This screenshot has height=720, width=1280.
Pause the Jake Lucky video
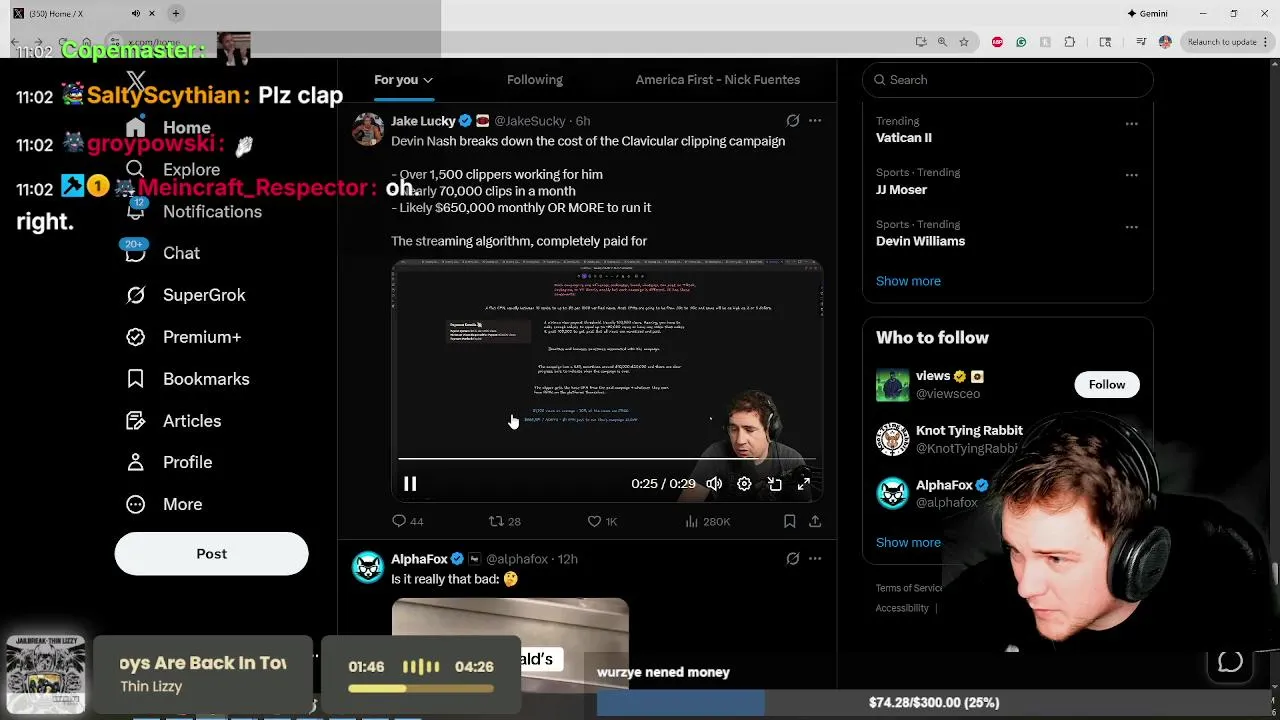(410, 484)
